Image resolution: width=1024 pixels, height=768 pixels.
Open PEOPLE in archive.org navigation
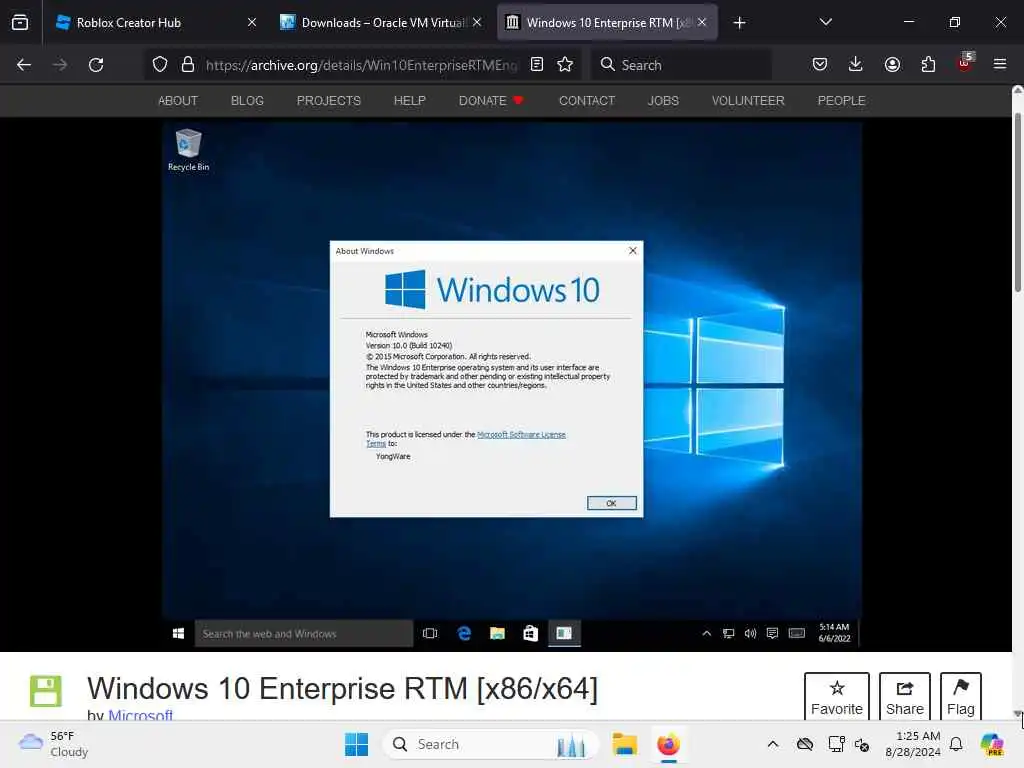[x=841, y=101]
